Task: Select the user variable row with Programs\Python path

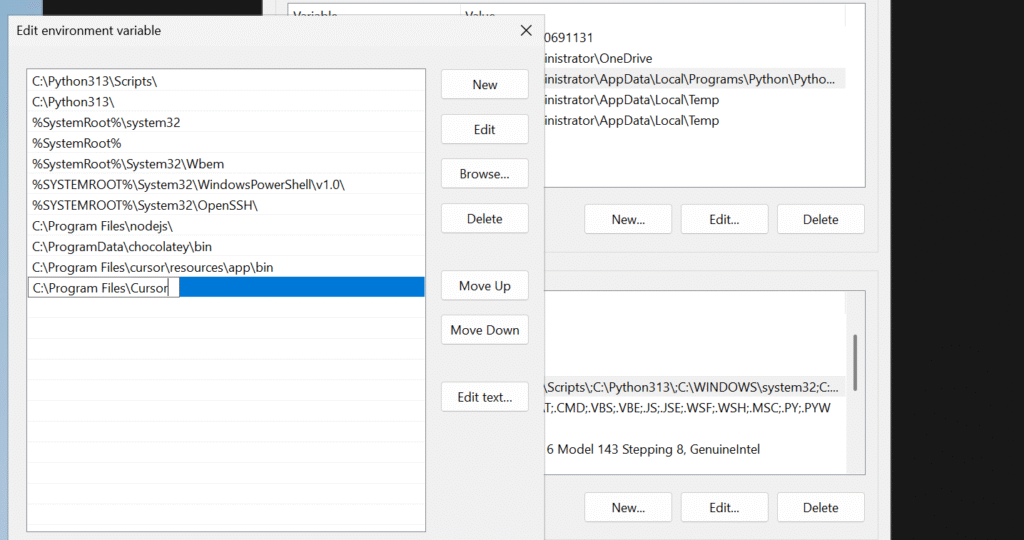Action: [x=694, y=79]
